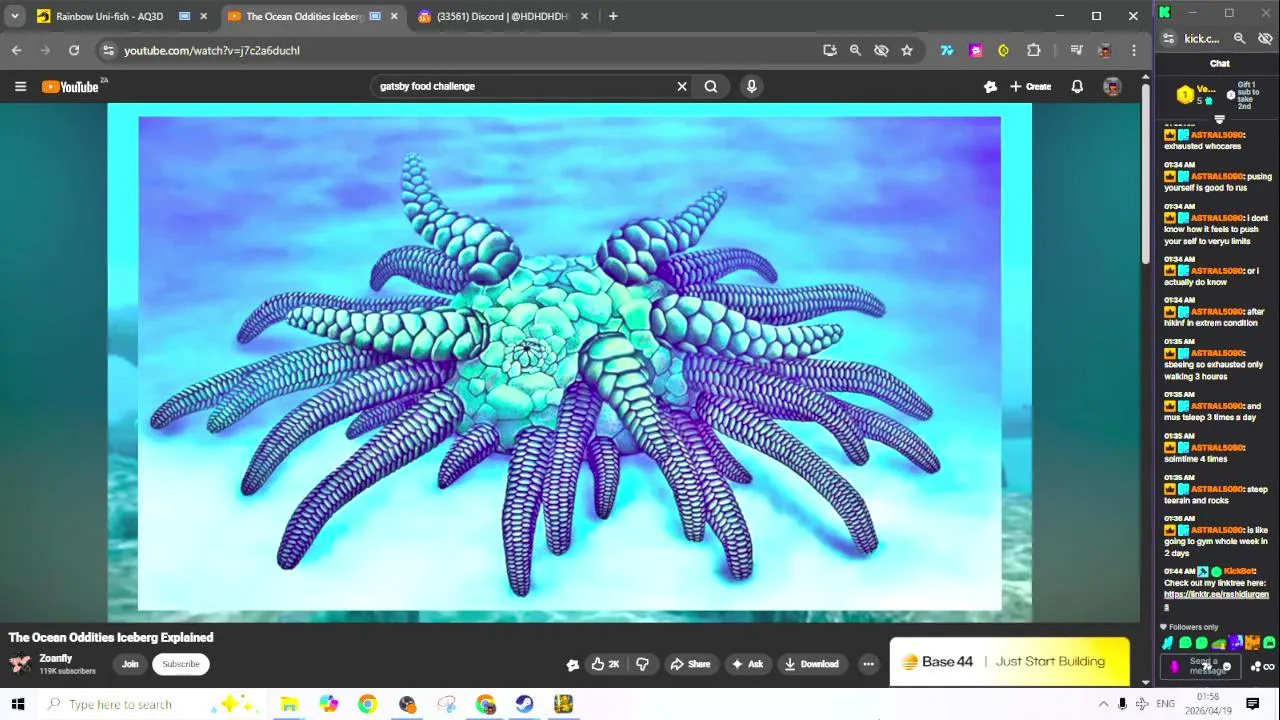View site information icon in address bar
Viewport: 1280px width, 720px height.
coord(109,50)
